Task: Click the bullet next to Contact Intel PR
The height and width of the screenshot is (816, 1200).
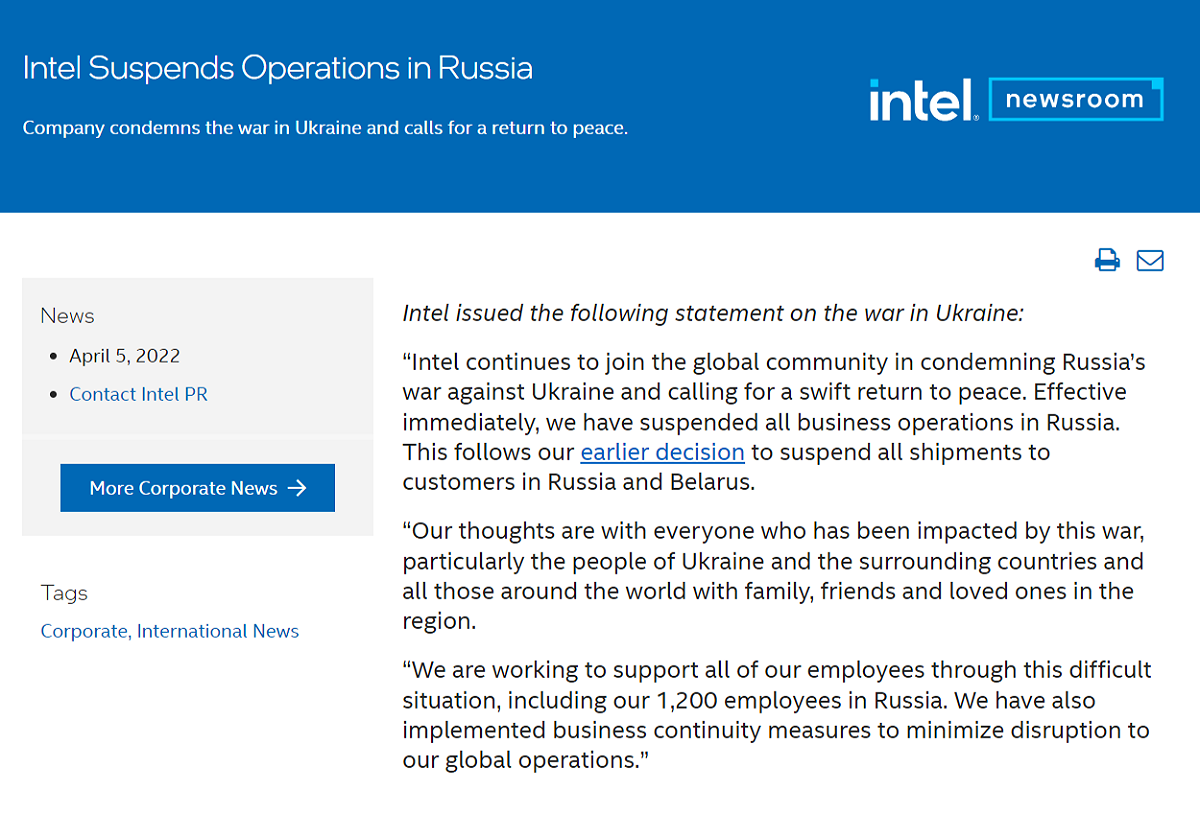Action: tap(54, 395)
